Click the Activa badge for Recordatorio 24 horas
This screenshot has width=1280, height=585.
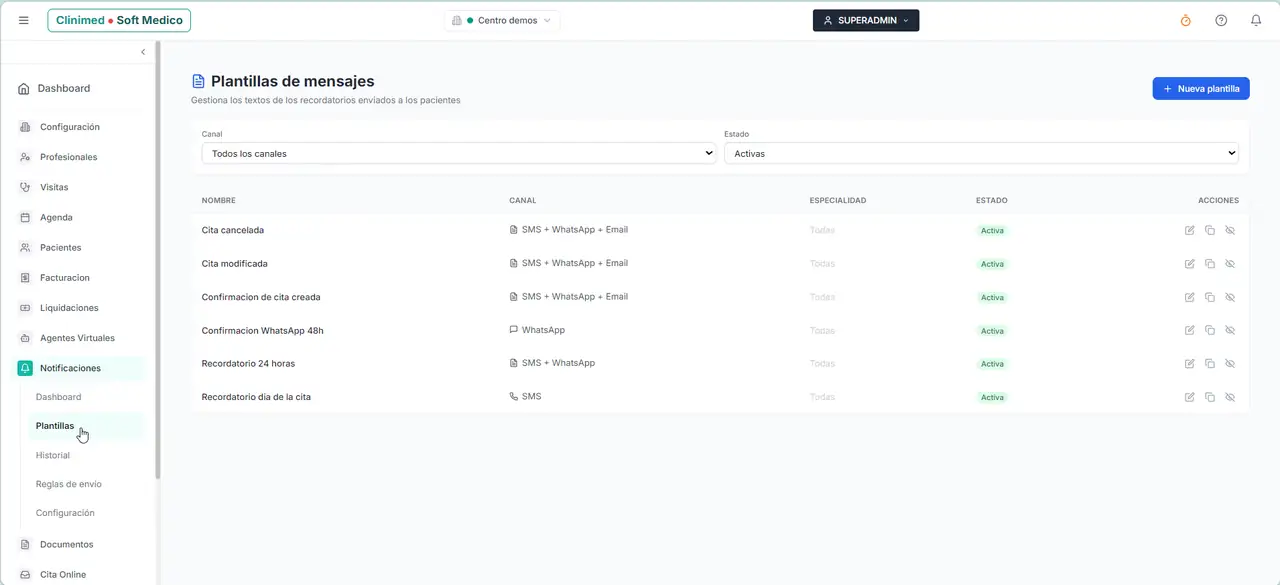click(992, 364)
